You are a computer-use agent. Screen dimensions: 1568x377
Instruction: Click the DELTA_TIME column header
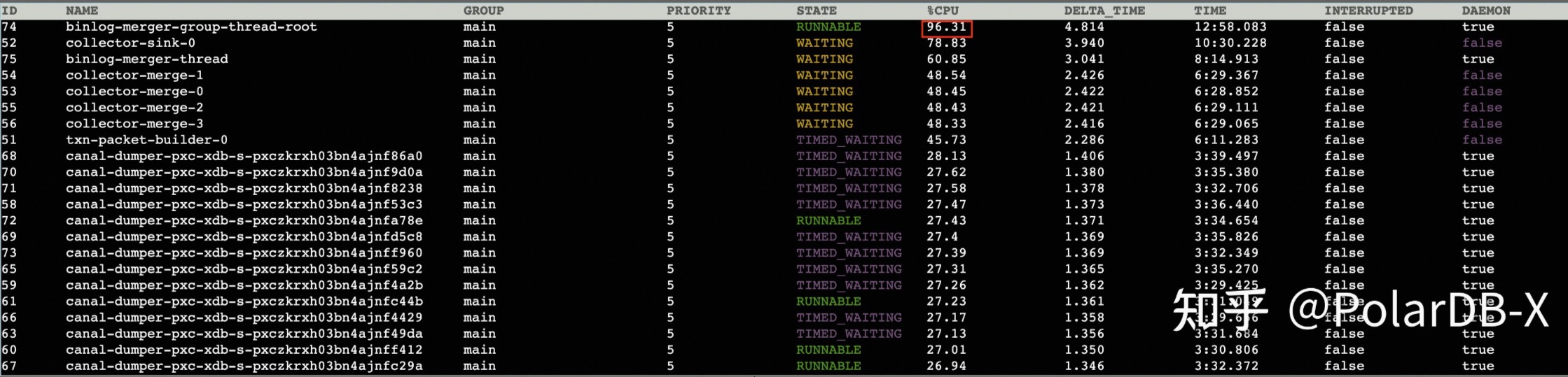coord(1104,10)
